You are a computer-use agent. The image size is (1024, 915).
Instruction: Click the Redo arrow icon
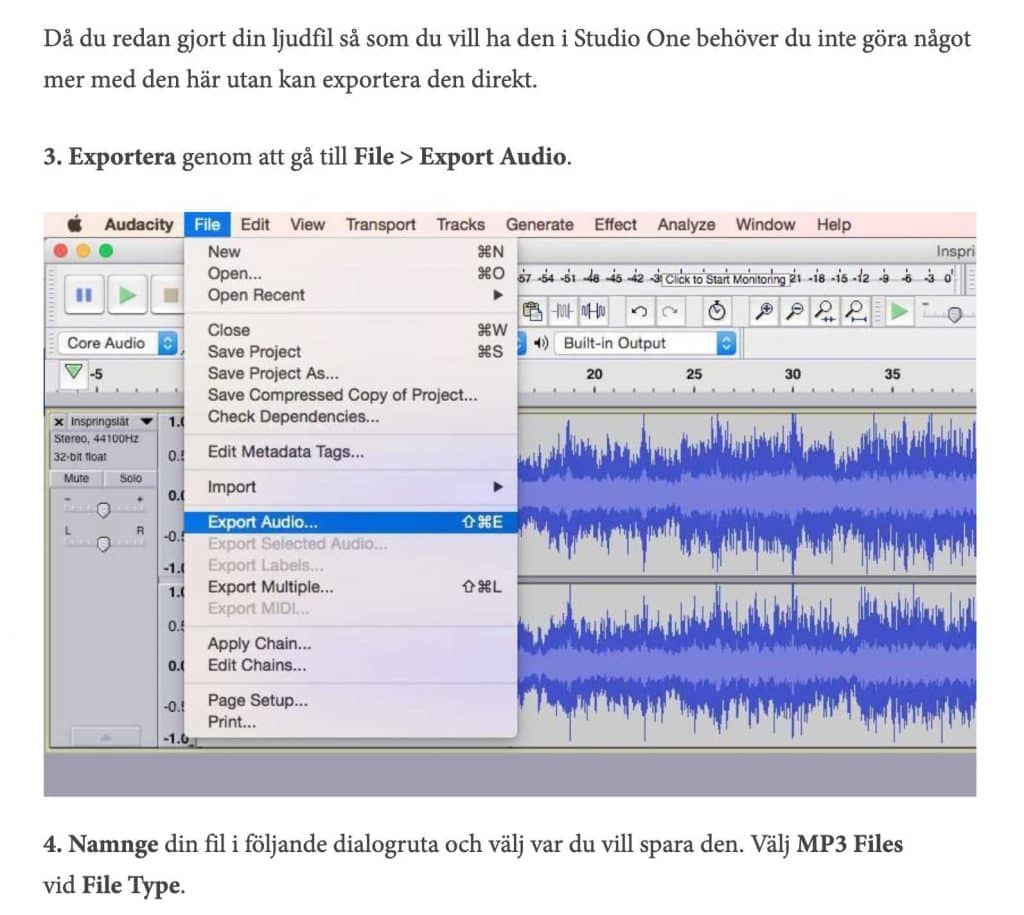(669, 312)
